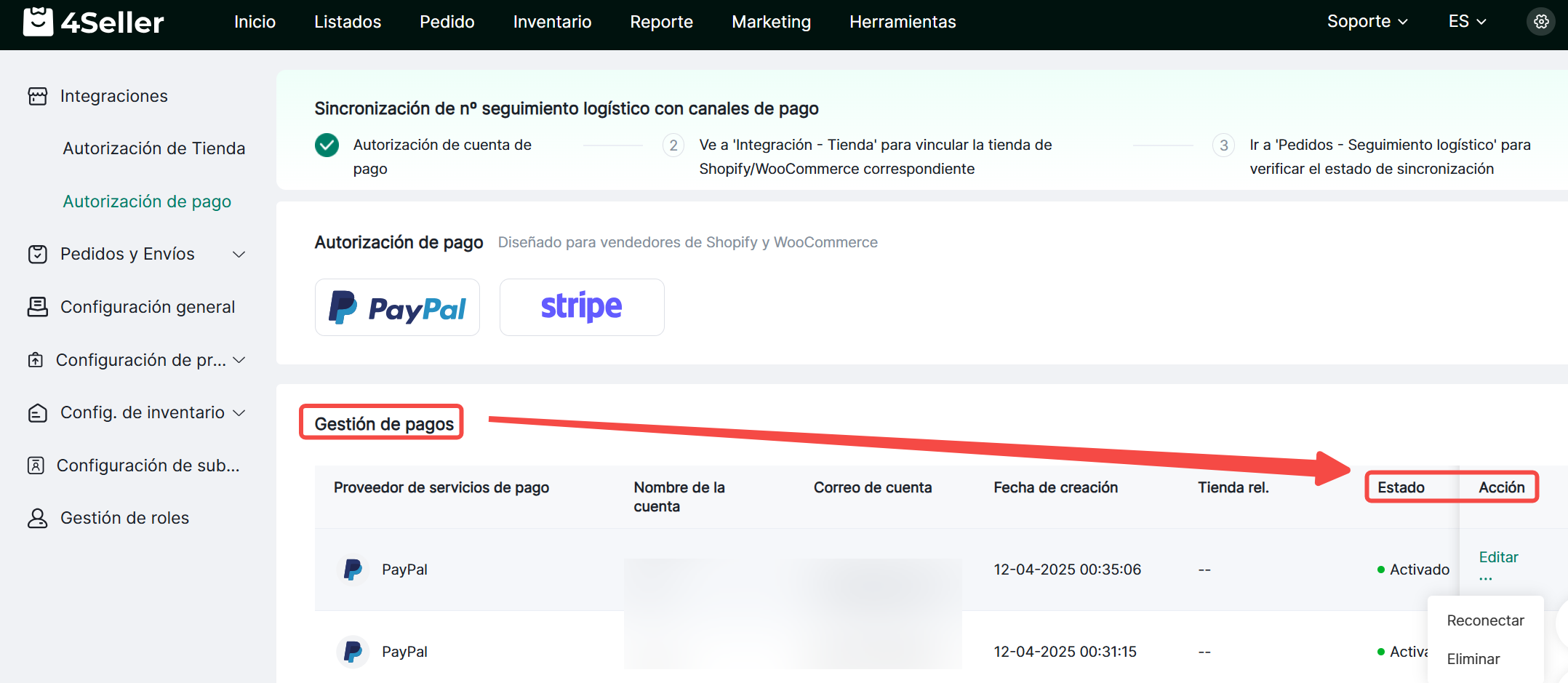Click the Integraciones store icon

[38, 96]
